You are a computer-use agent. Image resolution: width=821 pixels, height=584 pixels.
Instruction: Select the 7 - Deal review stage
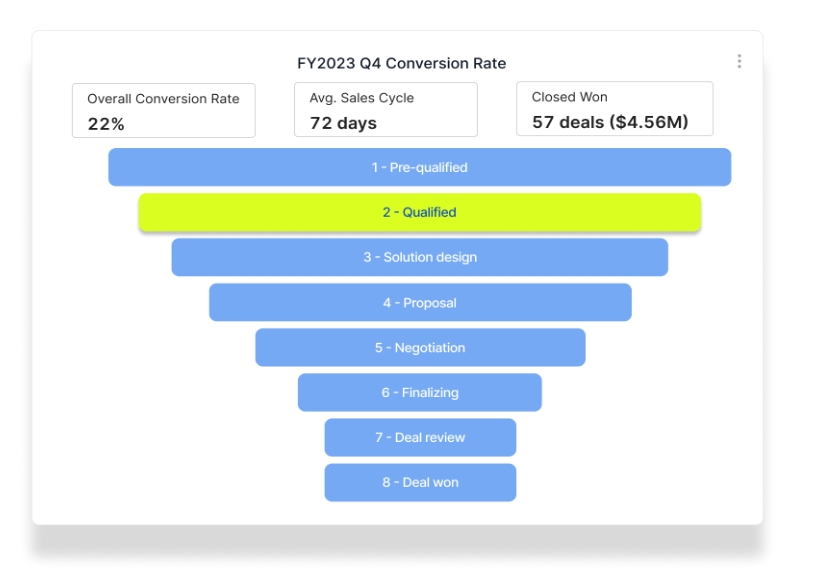tap(420, 437)
